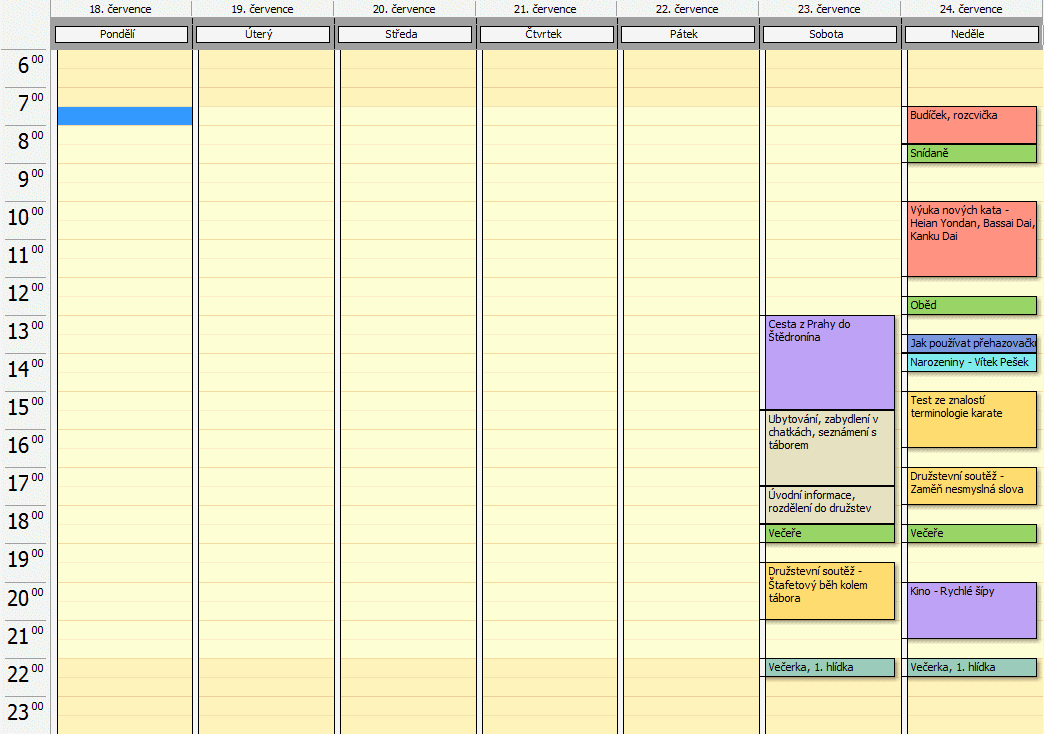Screen dimensions: 1044x734
Task: Open the Úvodní informace, rozdělení do družstev event
Action: (829, 505)
